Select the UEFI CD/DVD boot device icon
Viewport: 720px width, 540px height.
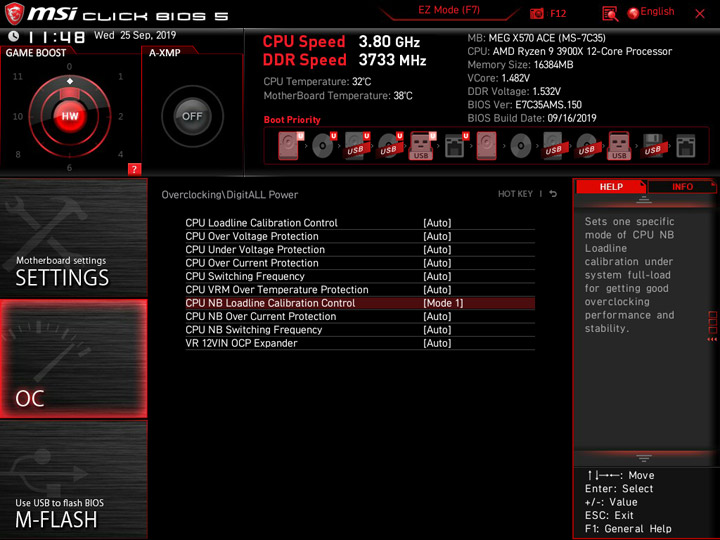[323, 146]
